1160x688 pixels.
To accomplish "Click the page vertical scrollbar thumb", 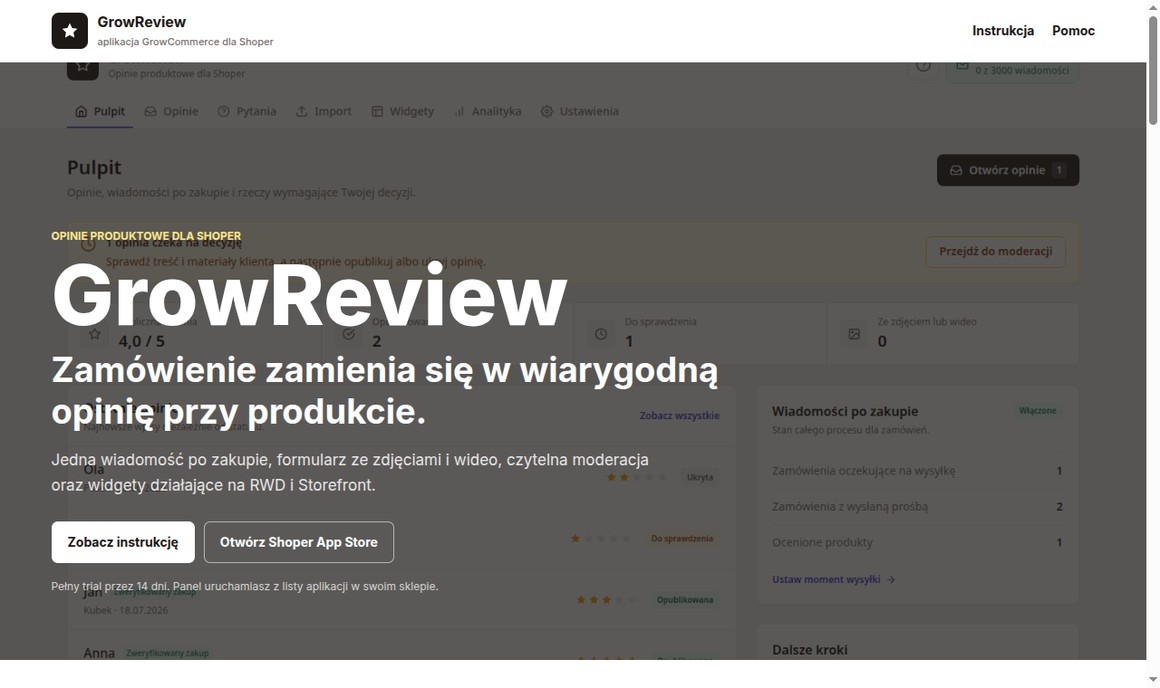I will click(1153, 70).
